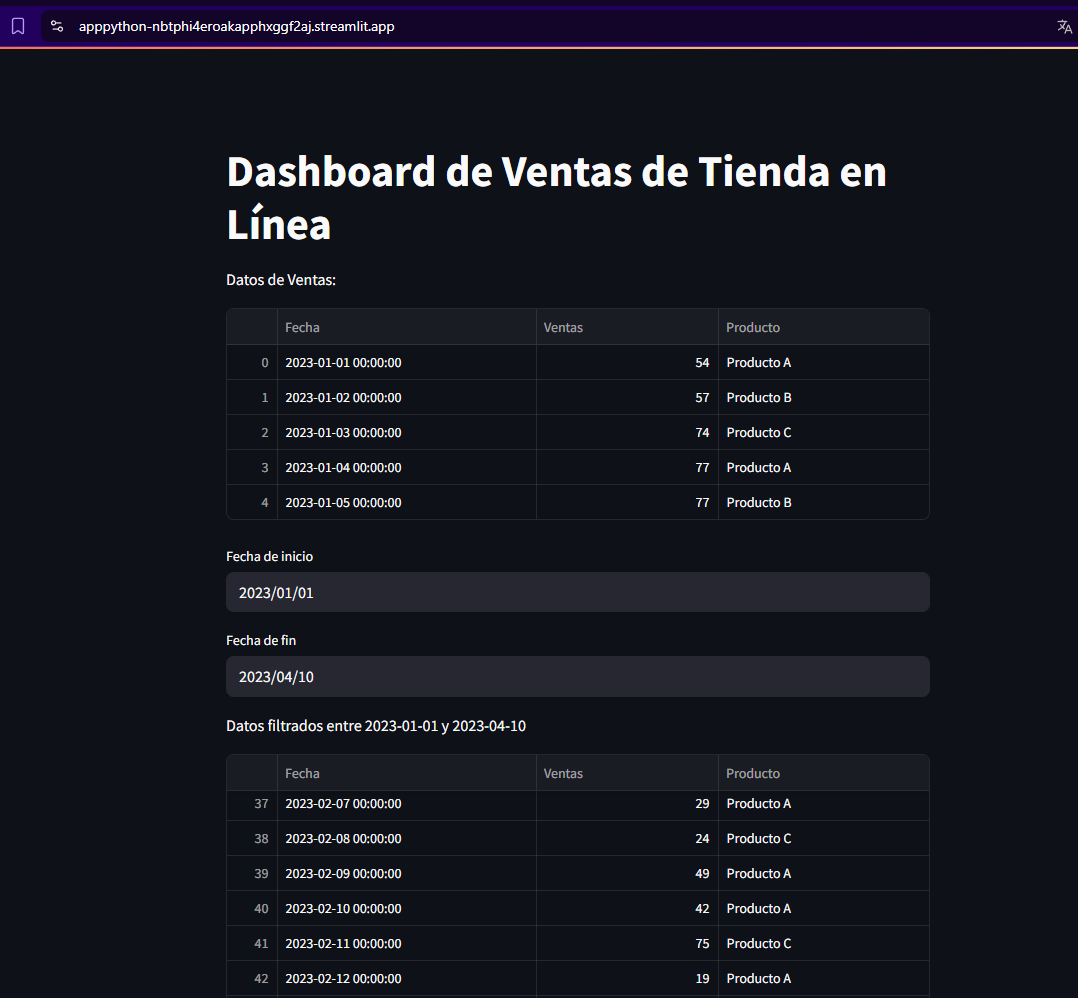Image resolution: width=1078 pixels, height=998 pixels.
Task: Click Producto B in the 2023-01-02 row
Action: (824, 397)
